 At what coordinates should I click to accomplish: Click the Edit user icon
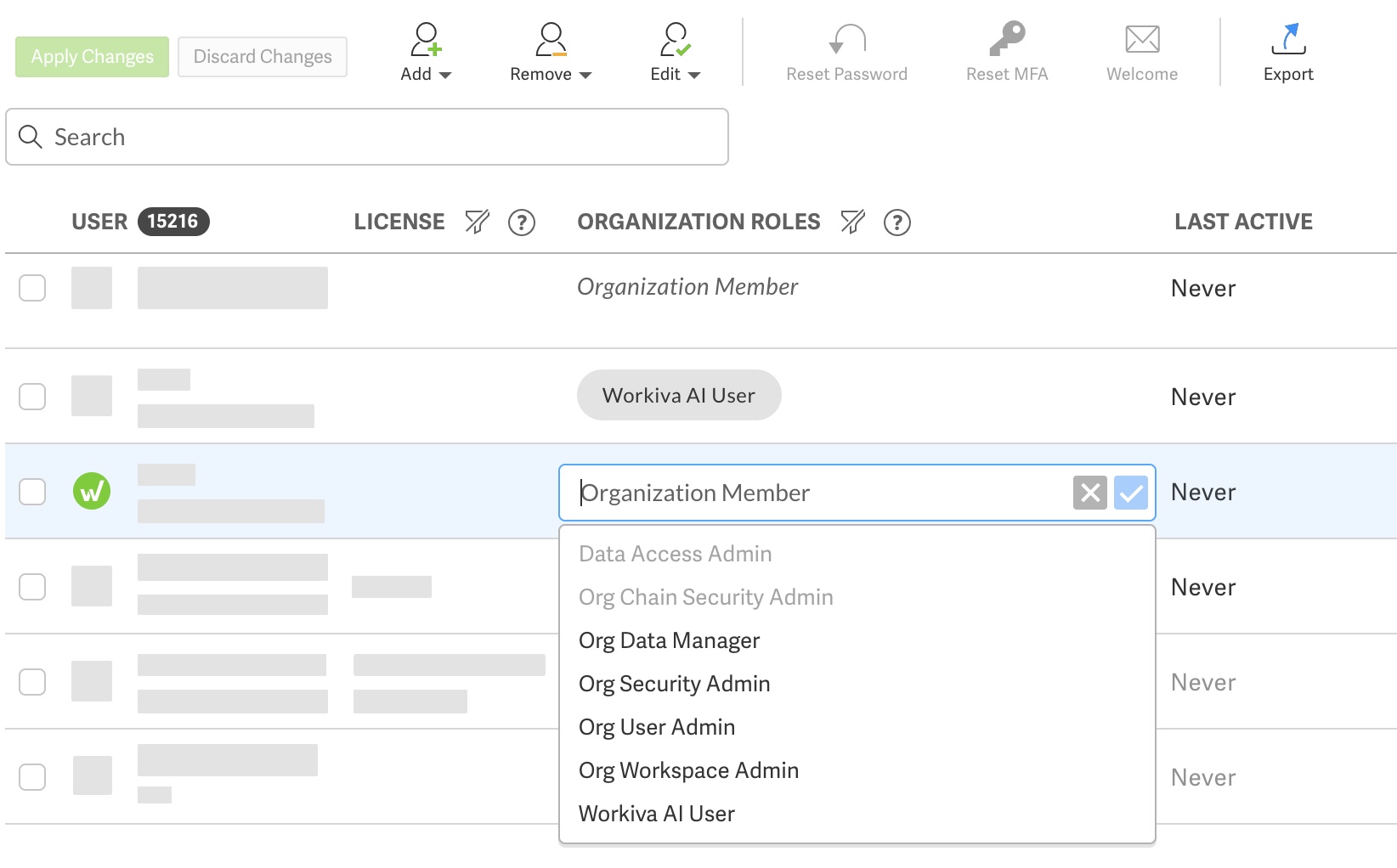(676, 39)
